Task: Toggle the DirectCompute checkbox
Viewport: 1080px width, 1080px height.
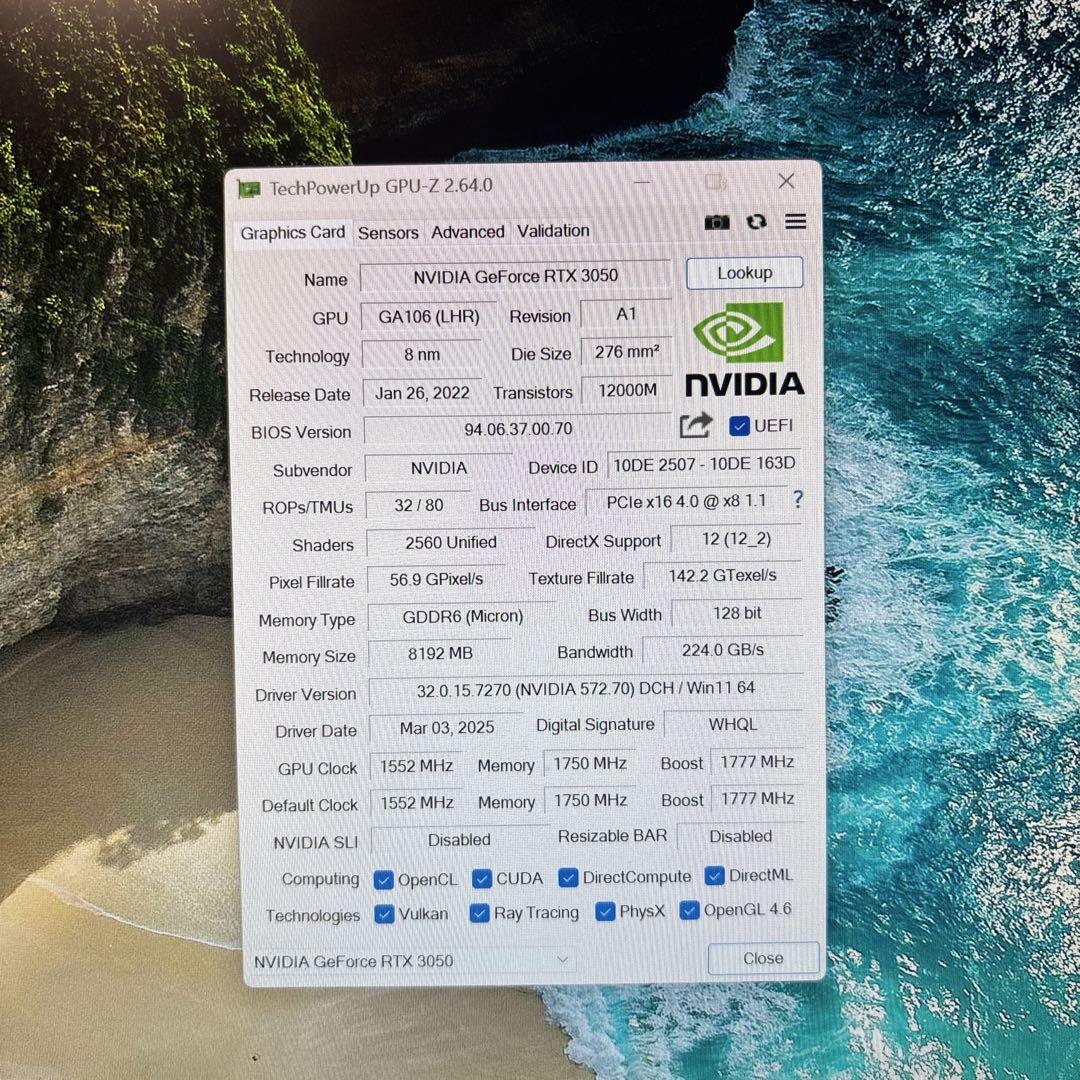Action: [x=568, y=876]
